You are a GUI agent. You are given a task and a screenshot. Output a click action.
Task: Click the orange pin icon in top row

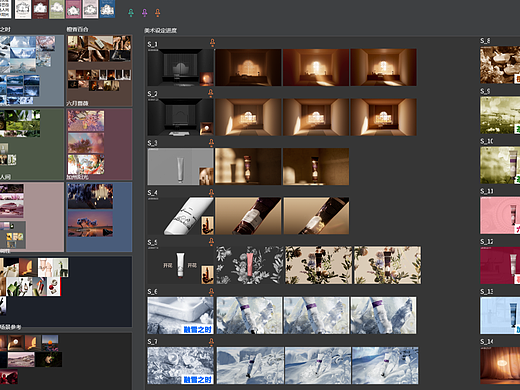tap(158, 13)
